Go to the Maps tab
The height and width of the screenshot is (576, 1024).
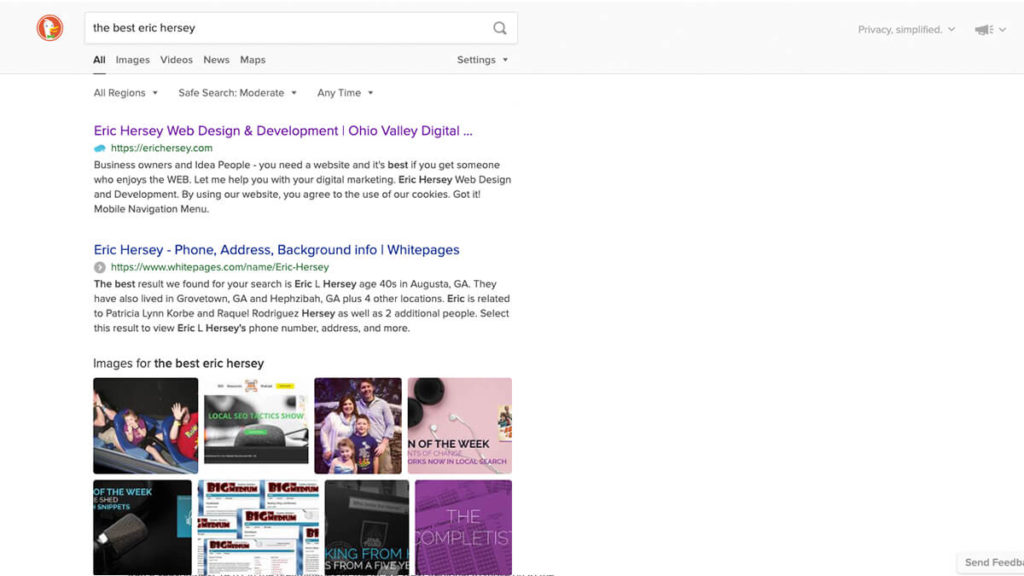(253, 60)
